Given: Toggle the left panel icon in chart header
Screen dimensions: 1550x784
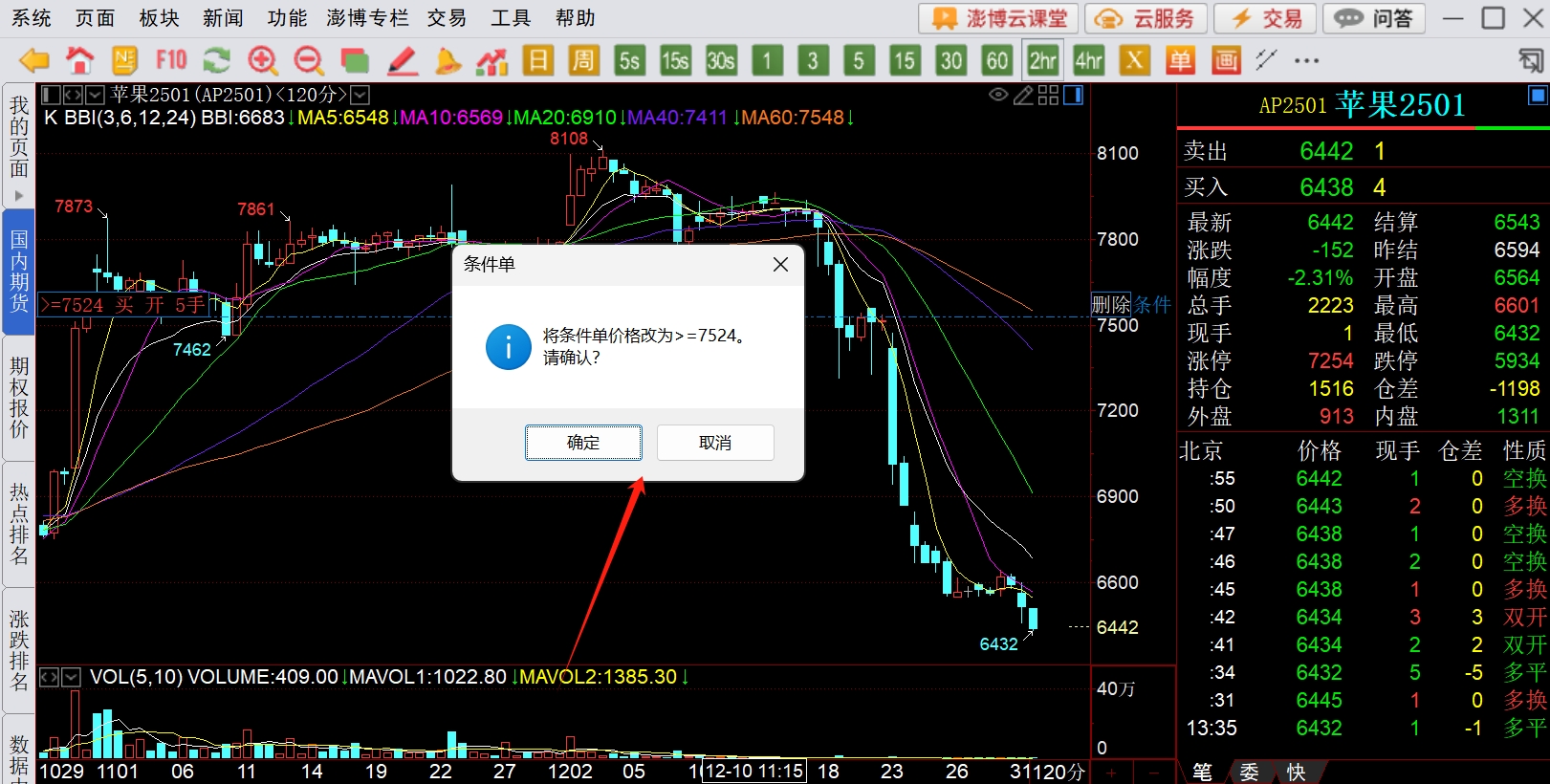Looking at the screenshot, I should pos(51,95).
